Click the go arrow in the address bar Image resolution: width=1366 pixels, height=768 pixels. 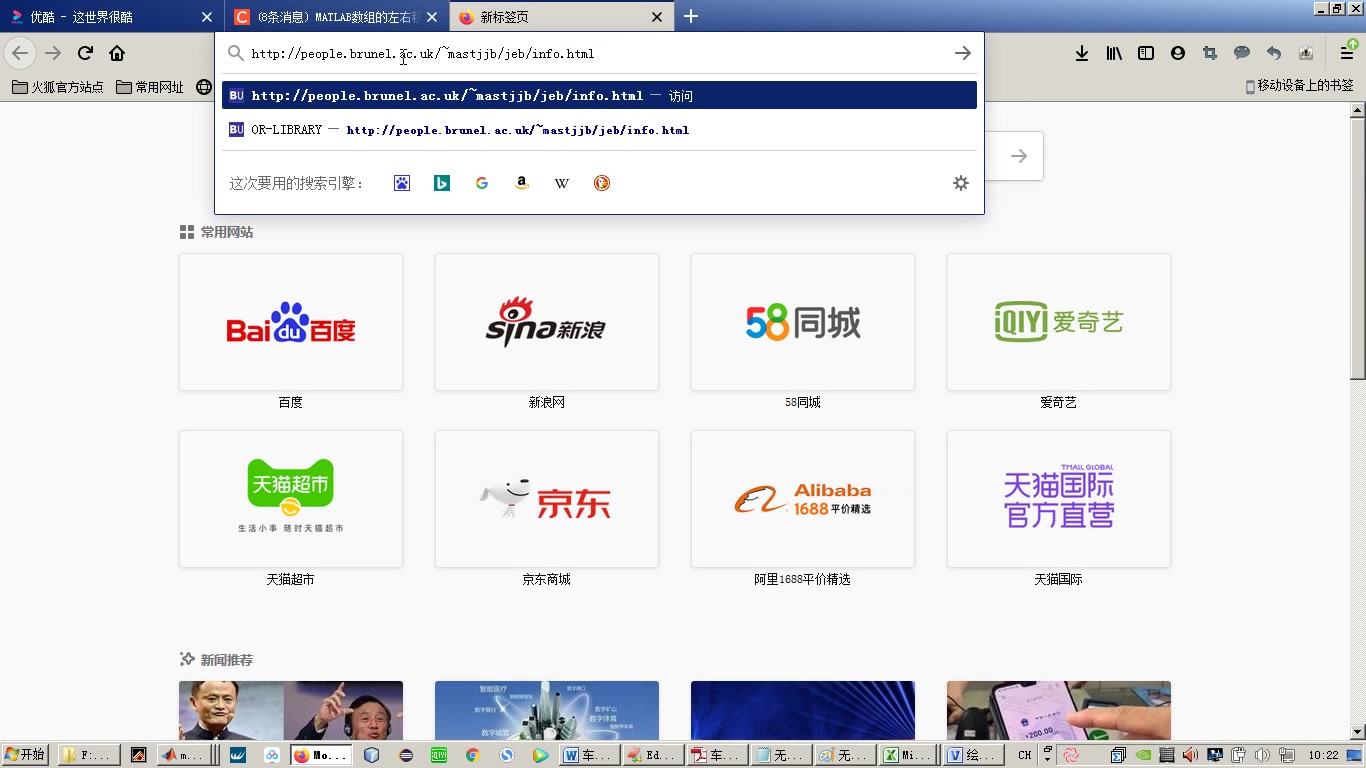click(x=962, y=53)
